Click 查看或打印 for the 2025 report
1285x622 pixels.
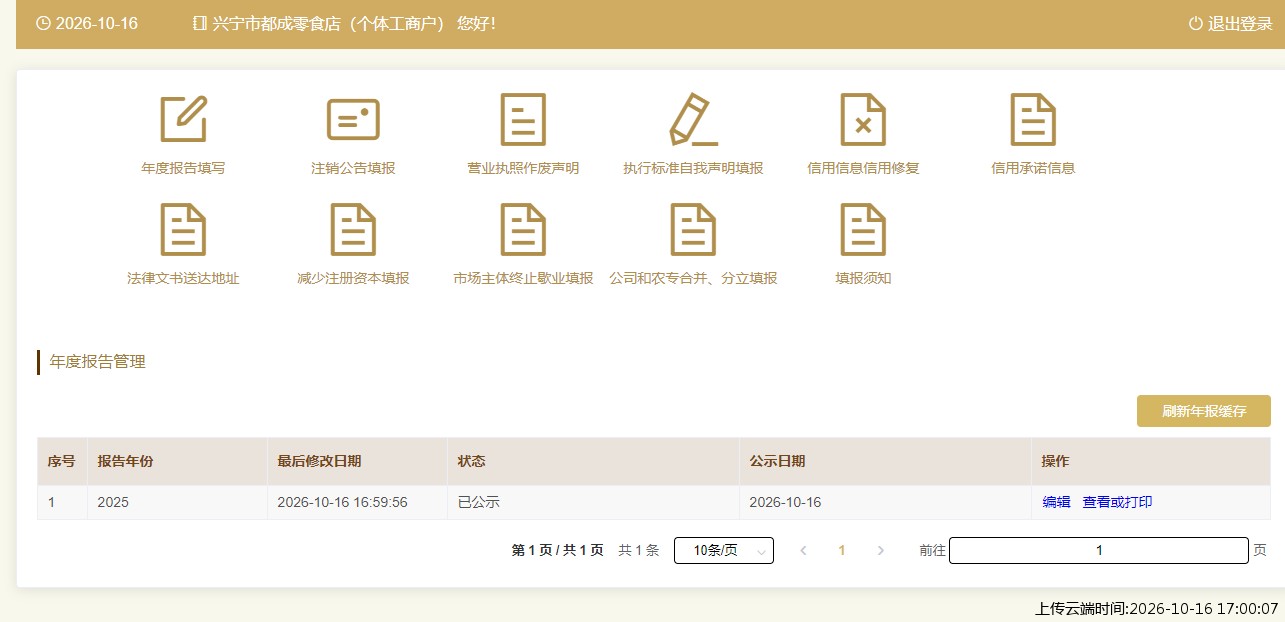click(1117, 502)
